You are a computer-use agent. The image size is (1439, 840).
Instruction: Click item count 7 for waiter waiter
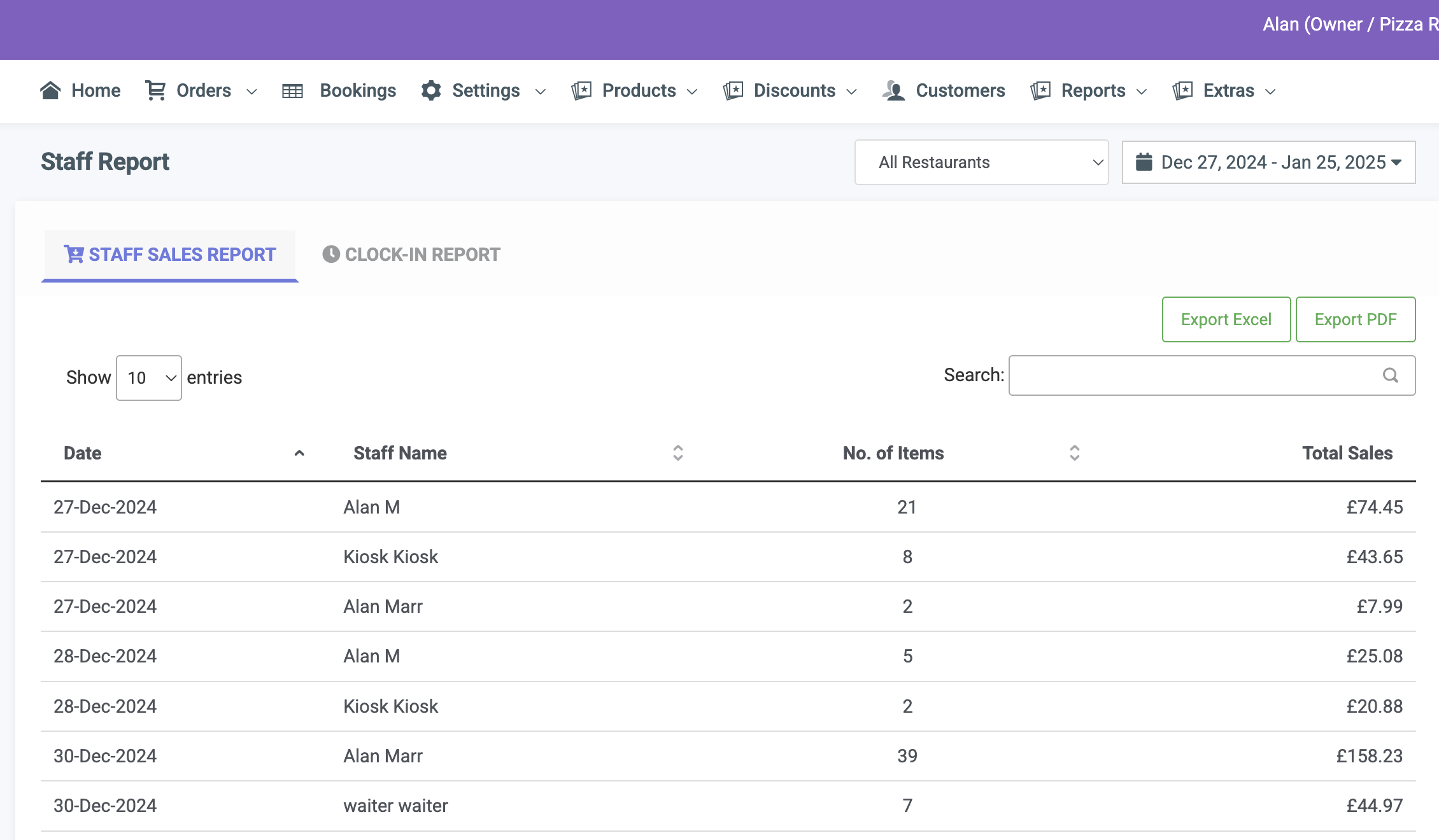[x=908, y=806]
